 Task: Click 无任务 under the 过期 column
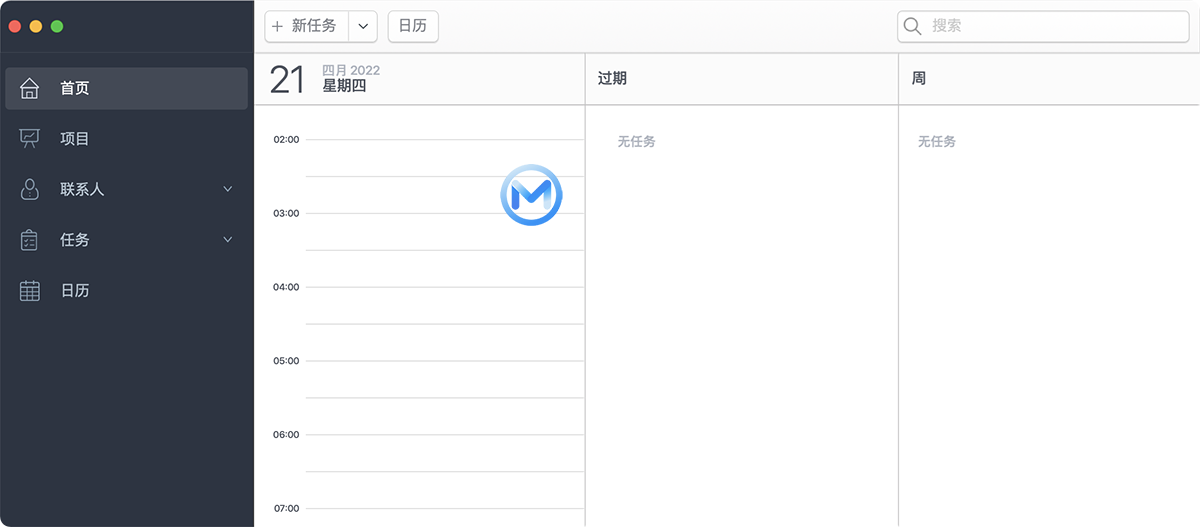tap(636, 142)
